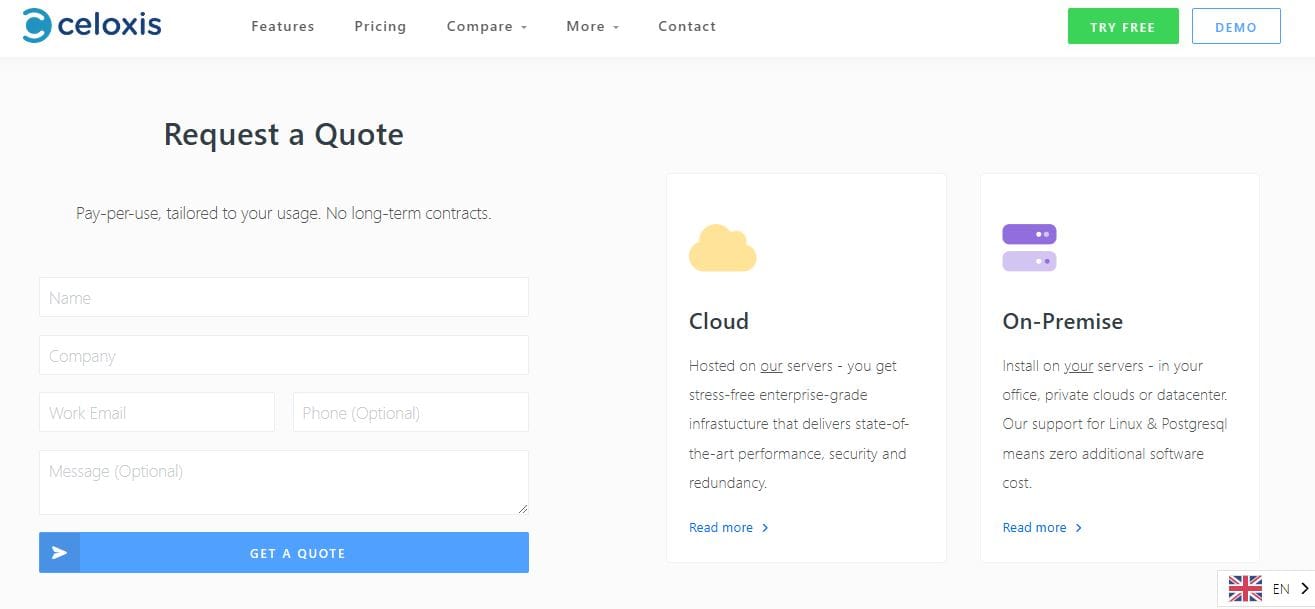1315x609 pixels.
Task: Click the Celoxis logo
Action: 92,24
